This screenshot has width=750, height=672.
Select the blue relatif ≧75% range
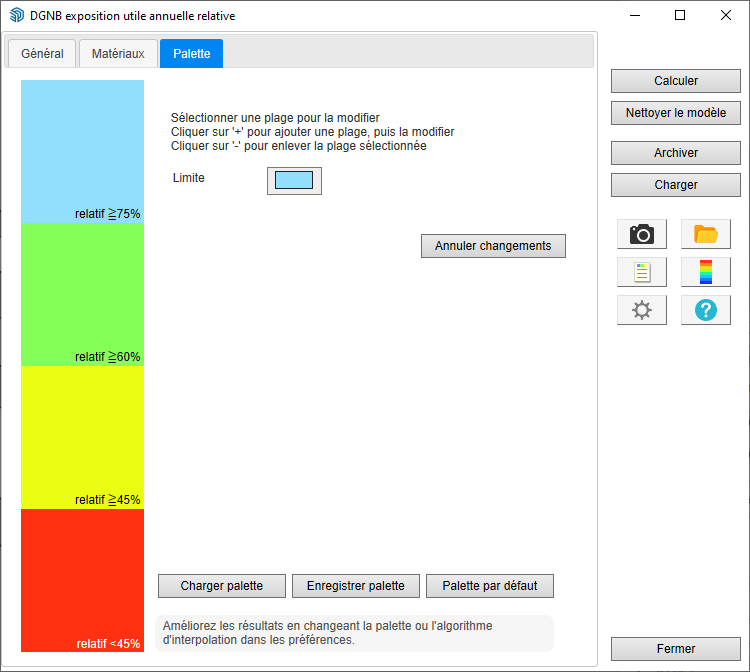(x=82, y=151)
